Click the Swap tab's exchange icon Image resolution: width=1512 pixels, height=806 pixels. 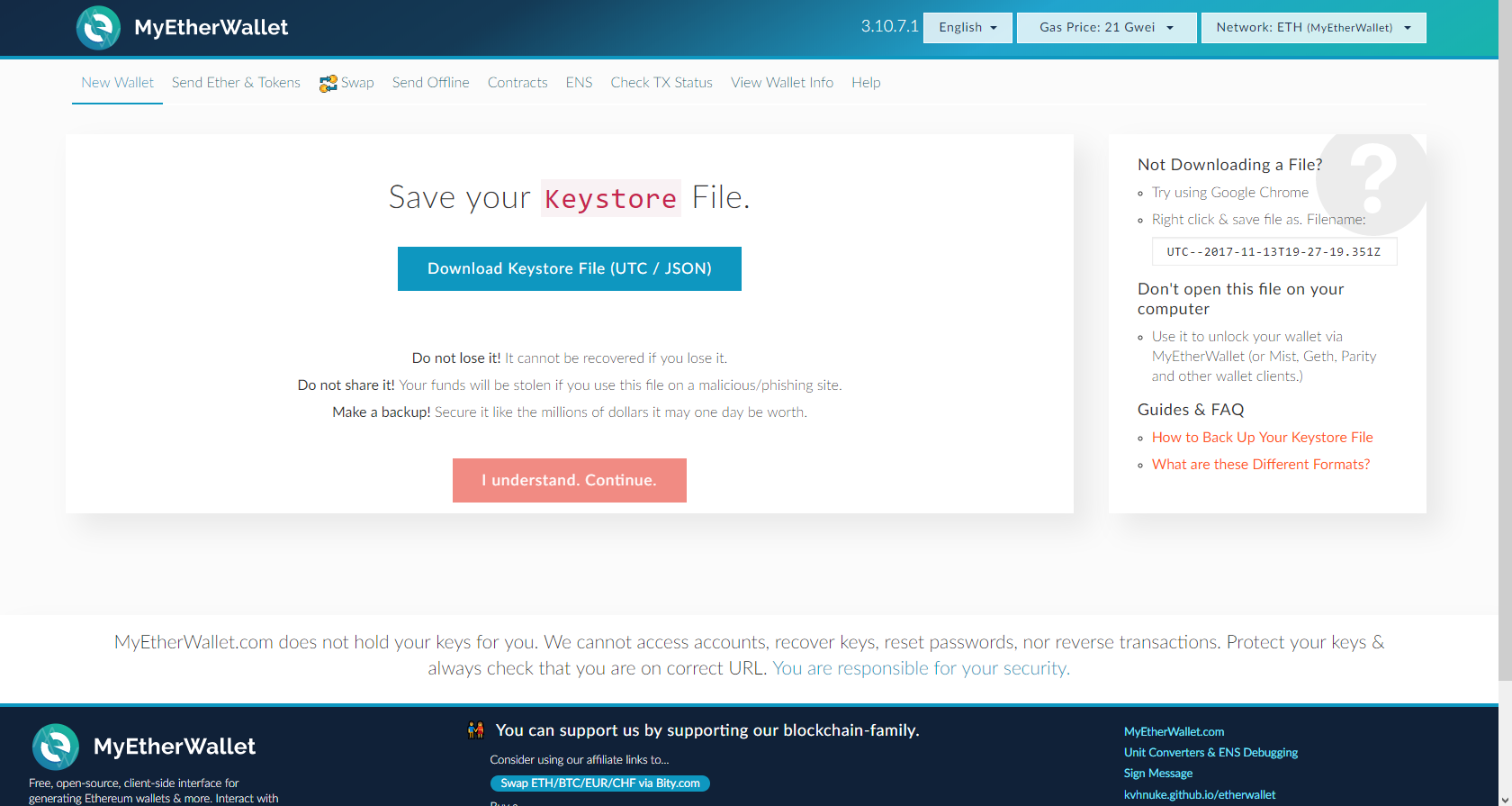click(328, 83)
